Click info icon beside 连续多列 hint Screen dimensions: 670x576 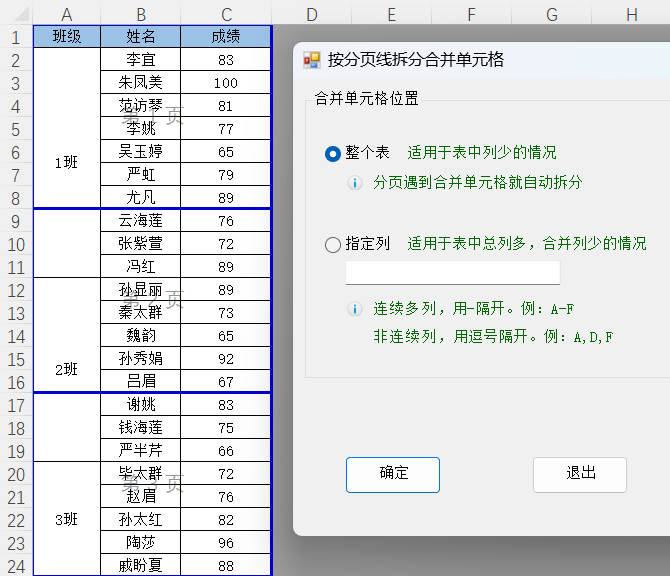[354, 309]
